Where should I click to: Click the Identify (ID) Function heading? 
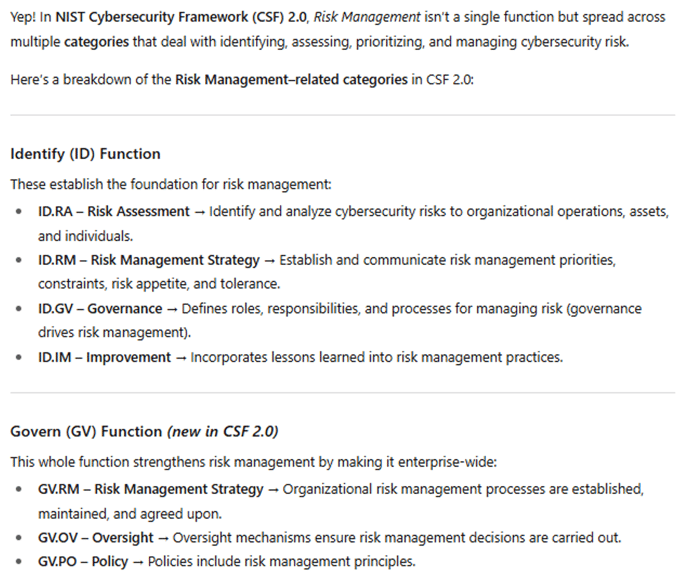[85, 154]
